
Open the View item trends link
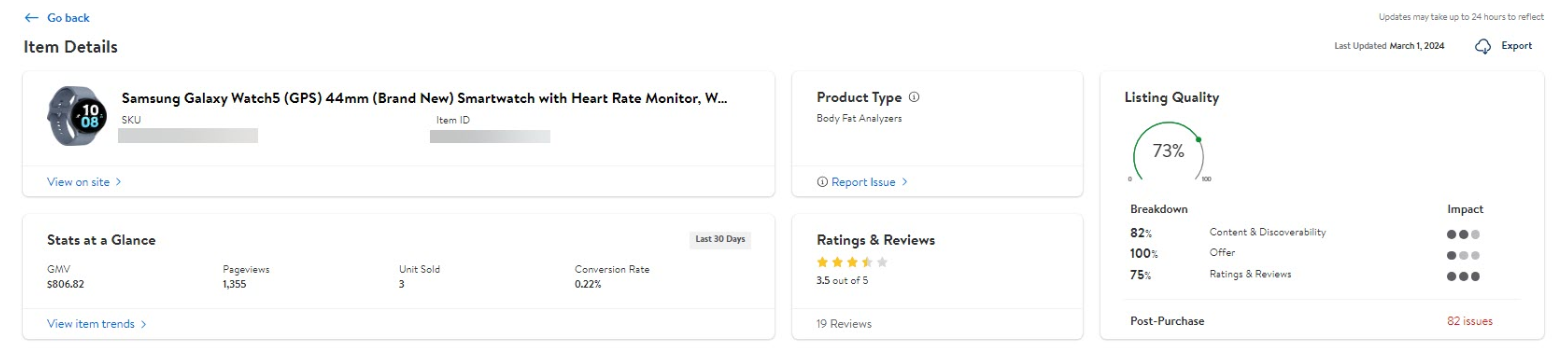click(96, 324)
